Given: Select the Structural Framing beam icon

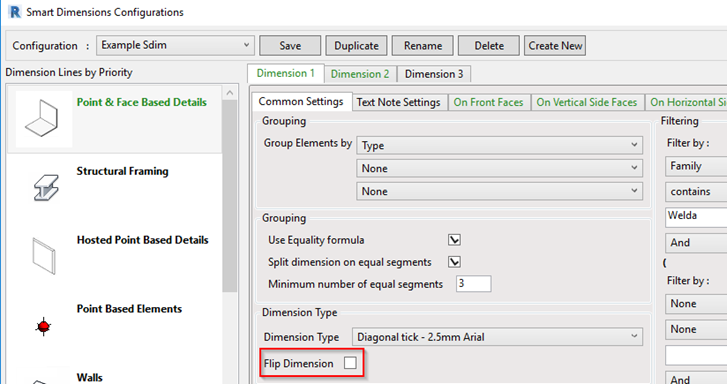Looking at the screenshot, I should point(45,188).
